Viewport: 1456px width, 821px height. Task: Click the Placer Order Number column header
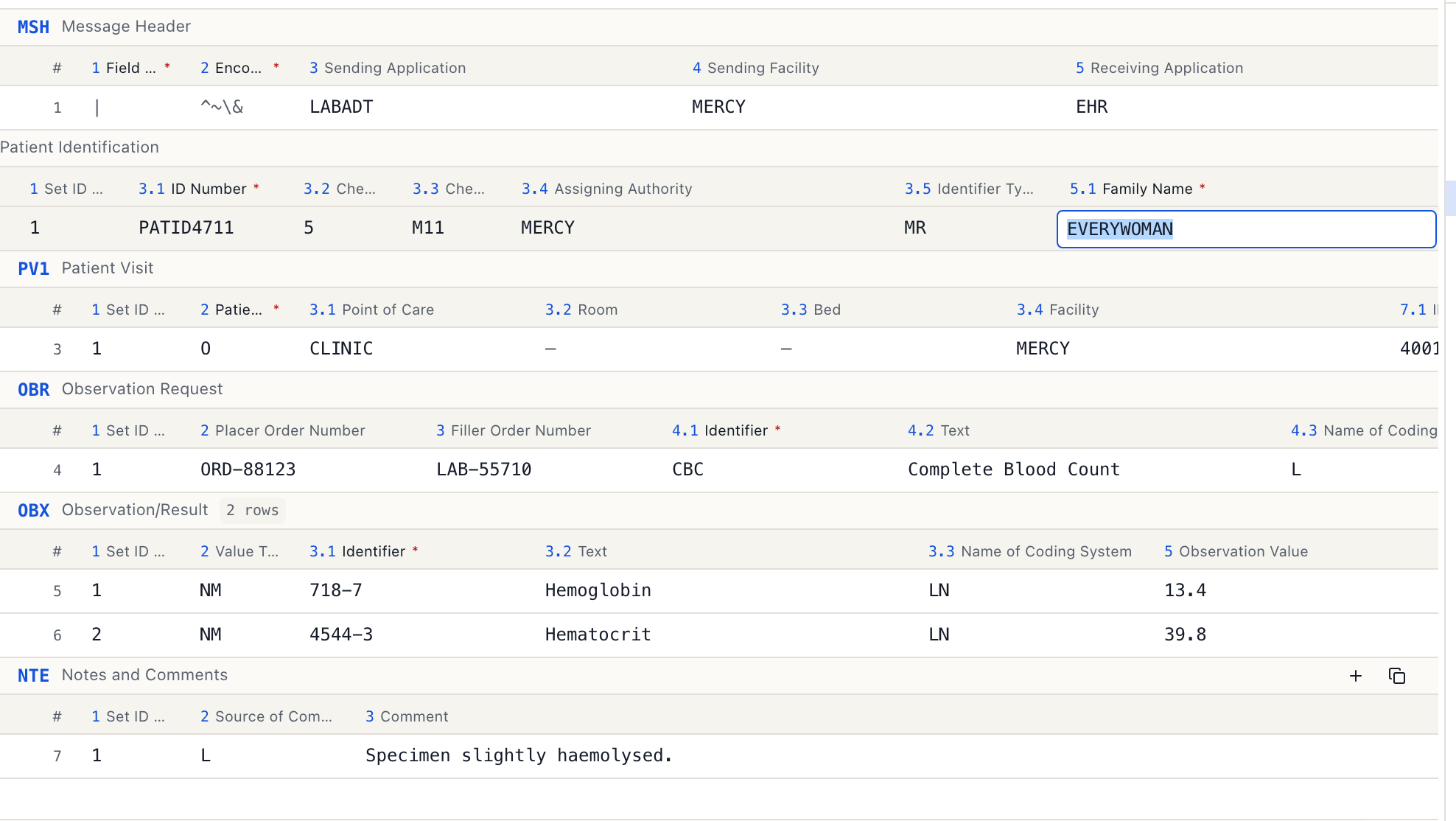(x=282, y=430)
